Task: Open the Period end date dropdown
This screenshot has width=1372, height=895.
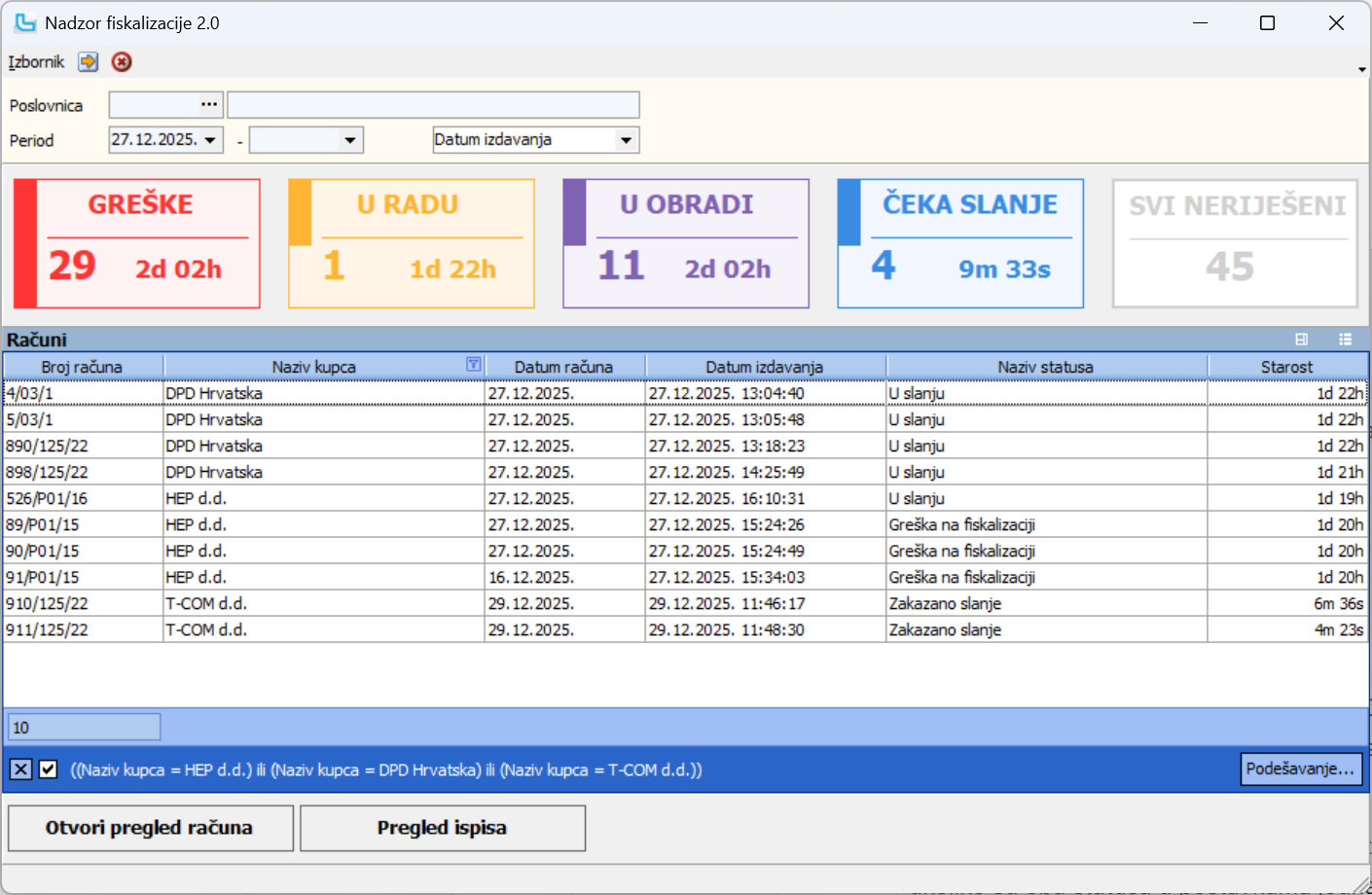Action: click(350, 140)
